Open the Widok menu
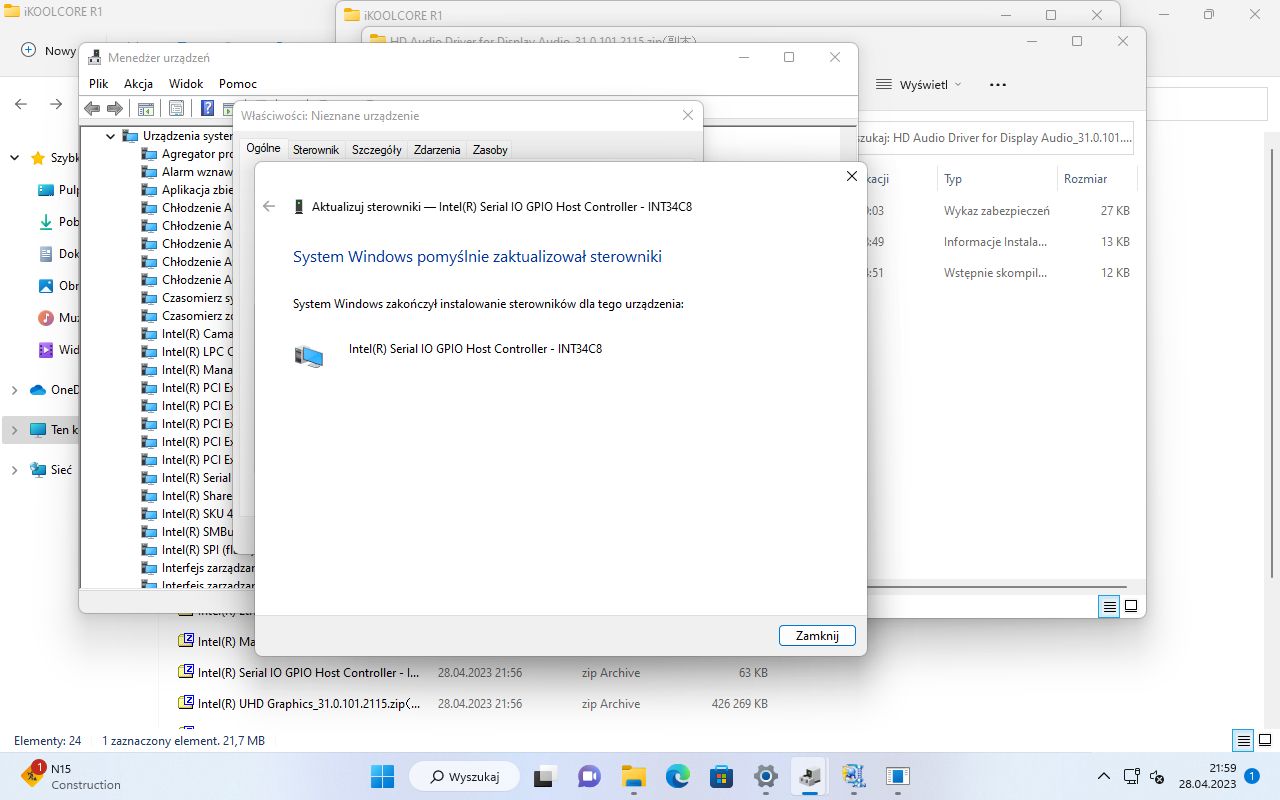 point(186,84)
